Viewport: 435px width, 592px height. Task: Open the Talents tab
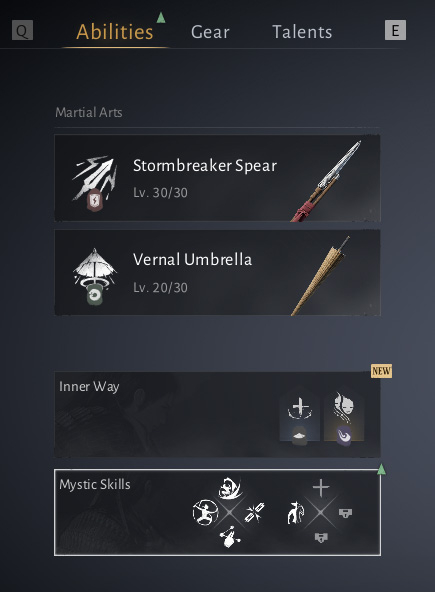point(302,32)
